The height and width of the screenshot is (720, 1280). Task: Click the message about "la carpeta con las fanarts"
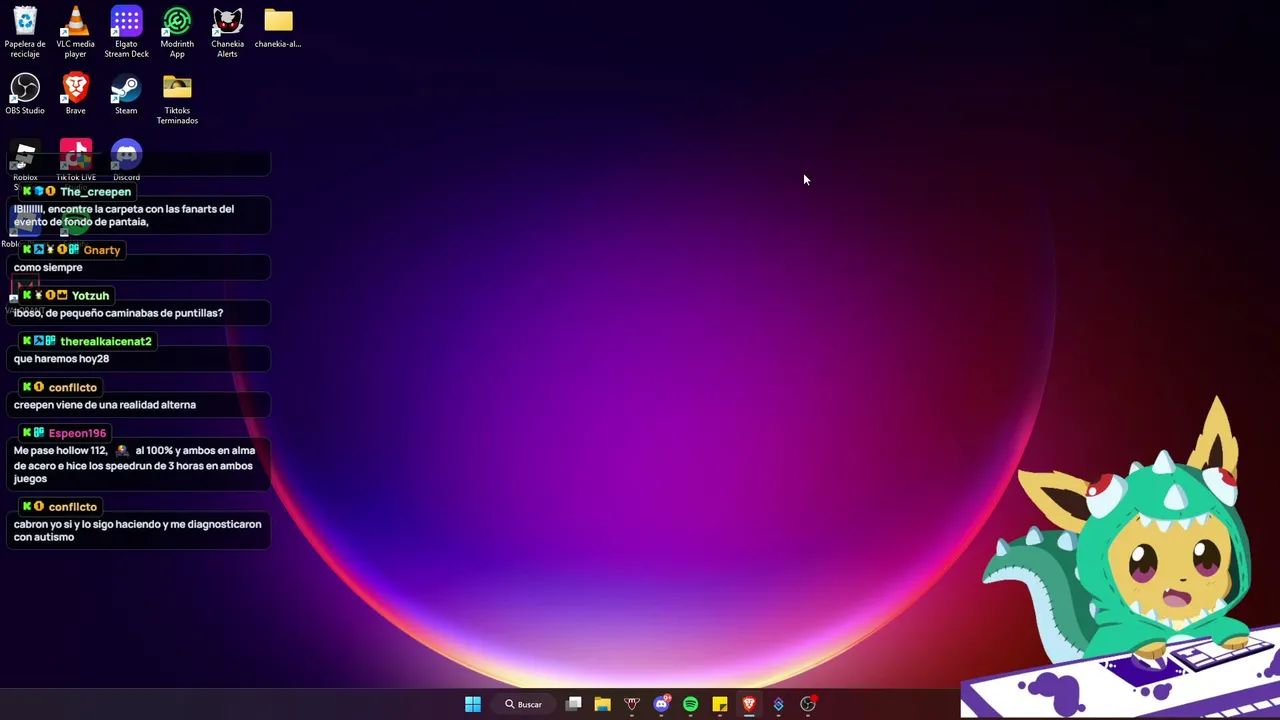(x=124, y=216)
